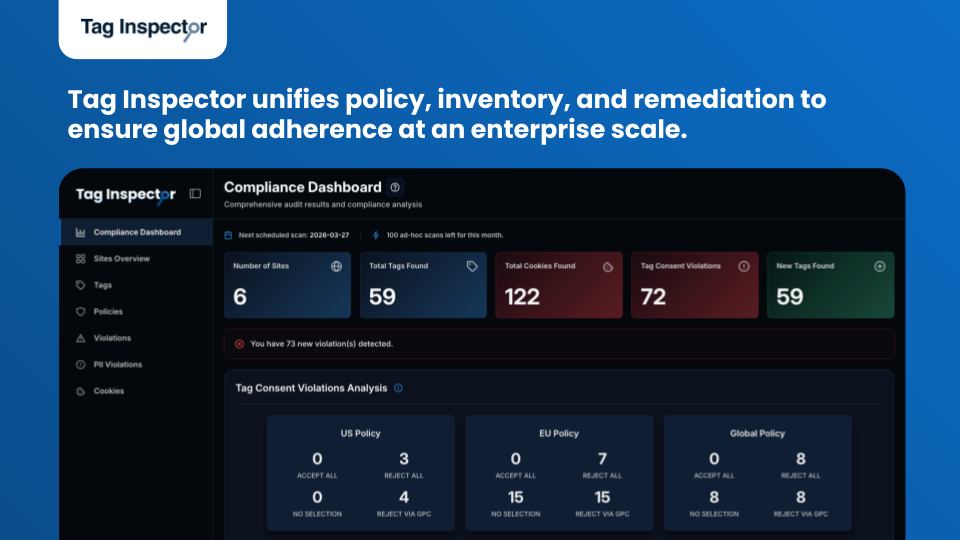Click the Compliance Dashboard chart icon in sidebar
The image size is (960, 540).
coord(80,233)
